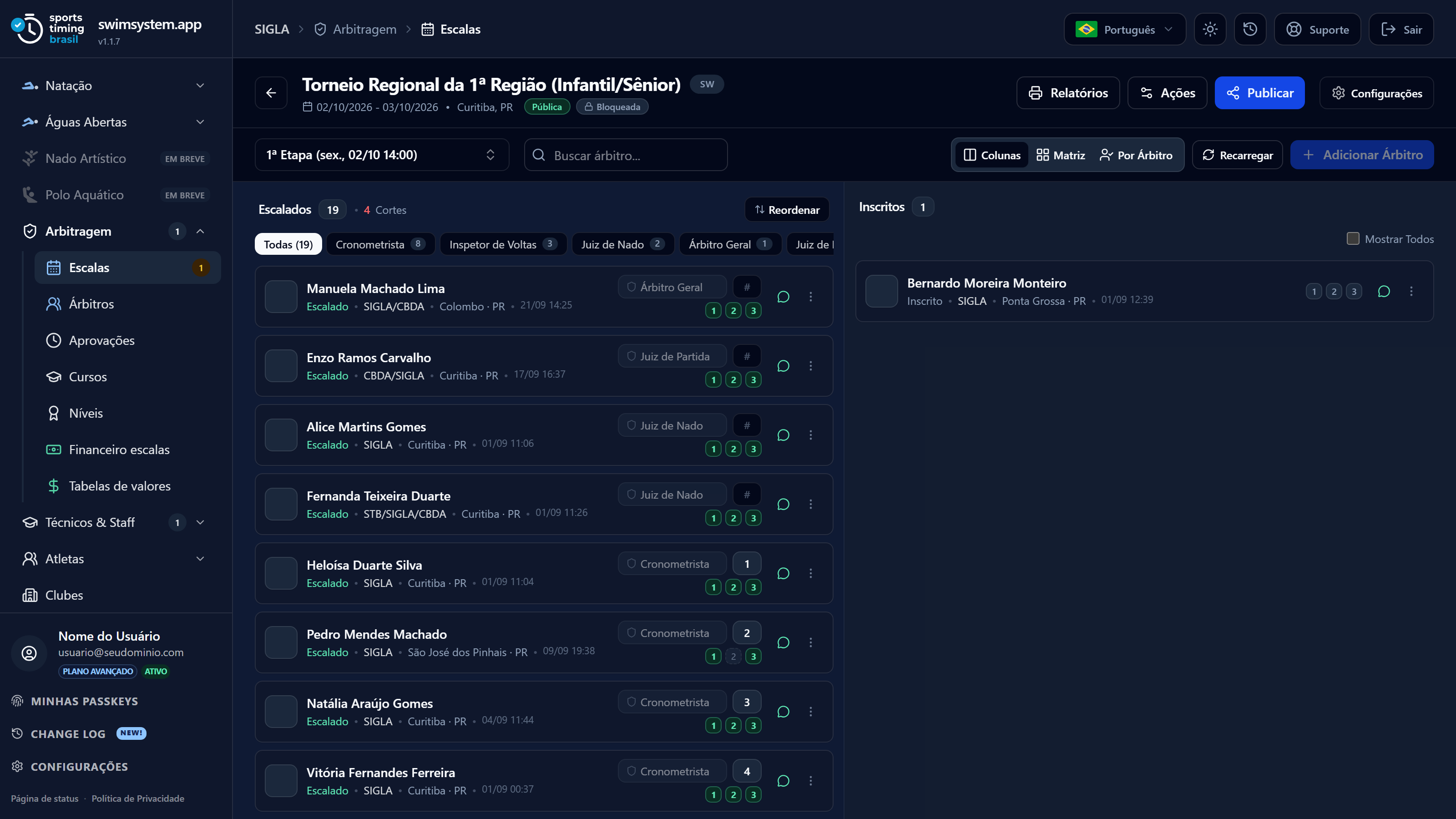
Task: Open three-dot menu for Heloísa Duarte Silva
Action: [x=810, y=573]
